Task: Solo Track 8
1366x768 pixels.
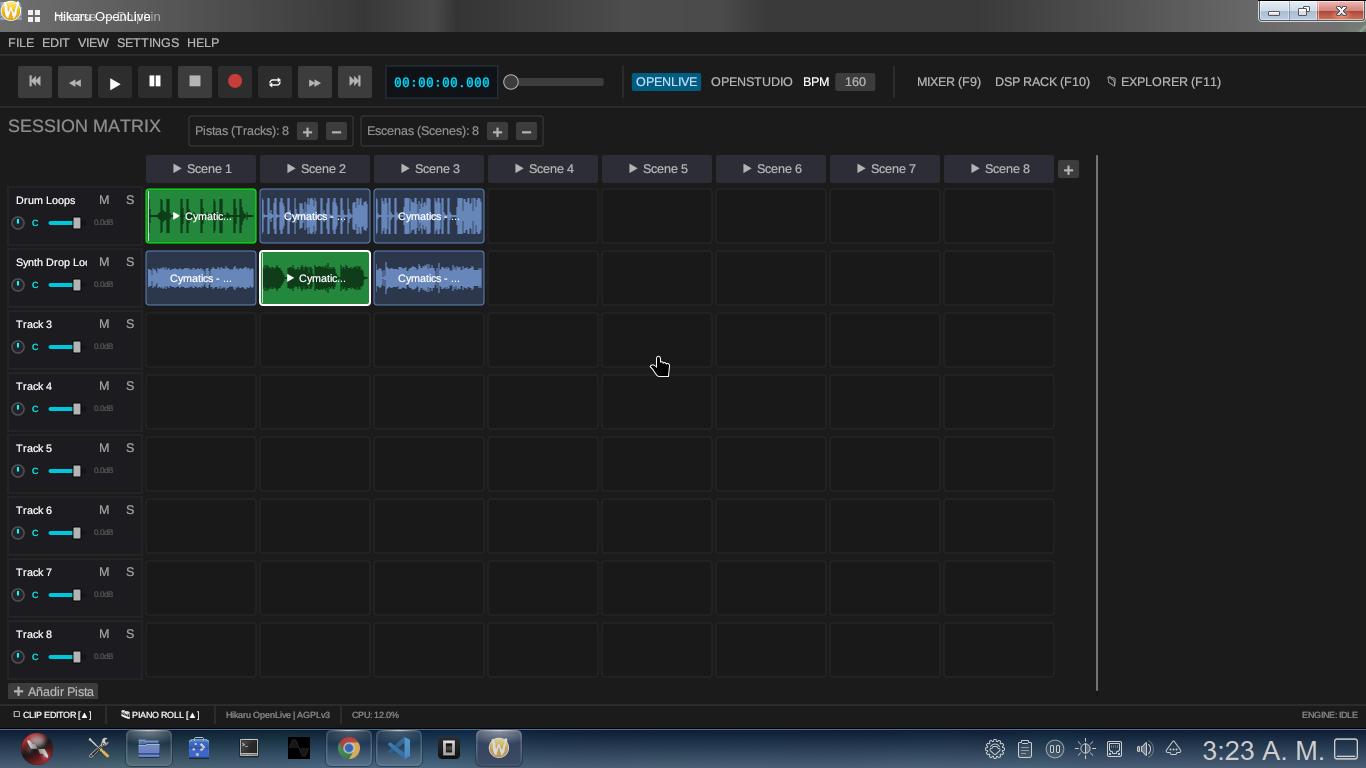Action: click(x=130, y=634)
